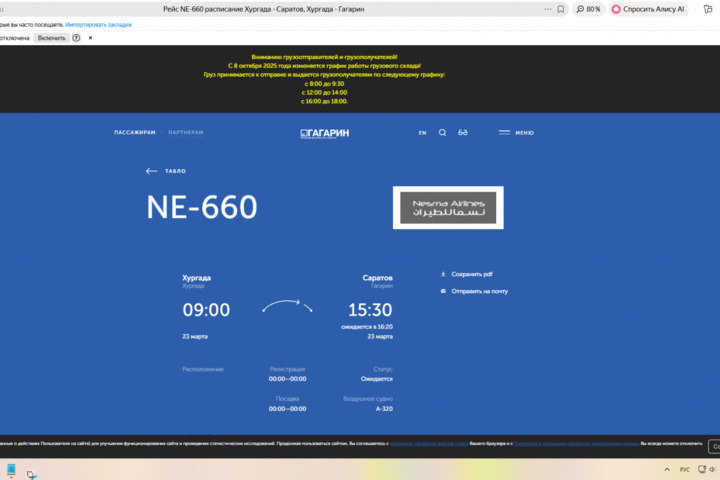Switch to the ПАССАЖИРАМ tab

[135, 132]
